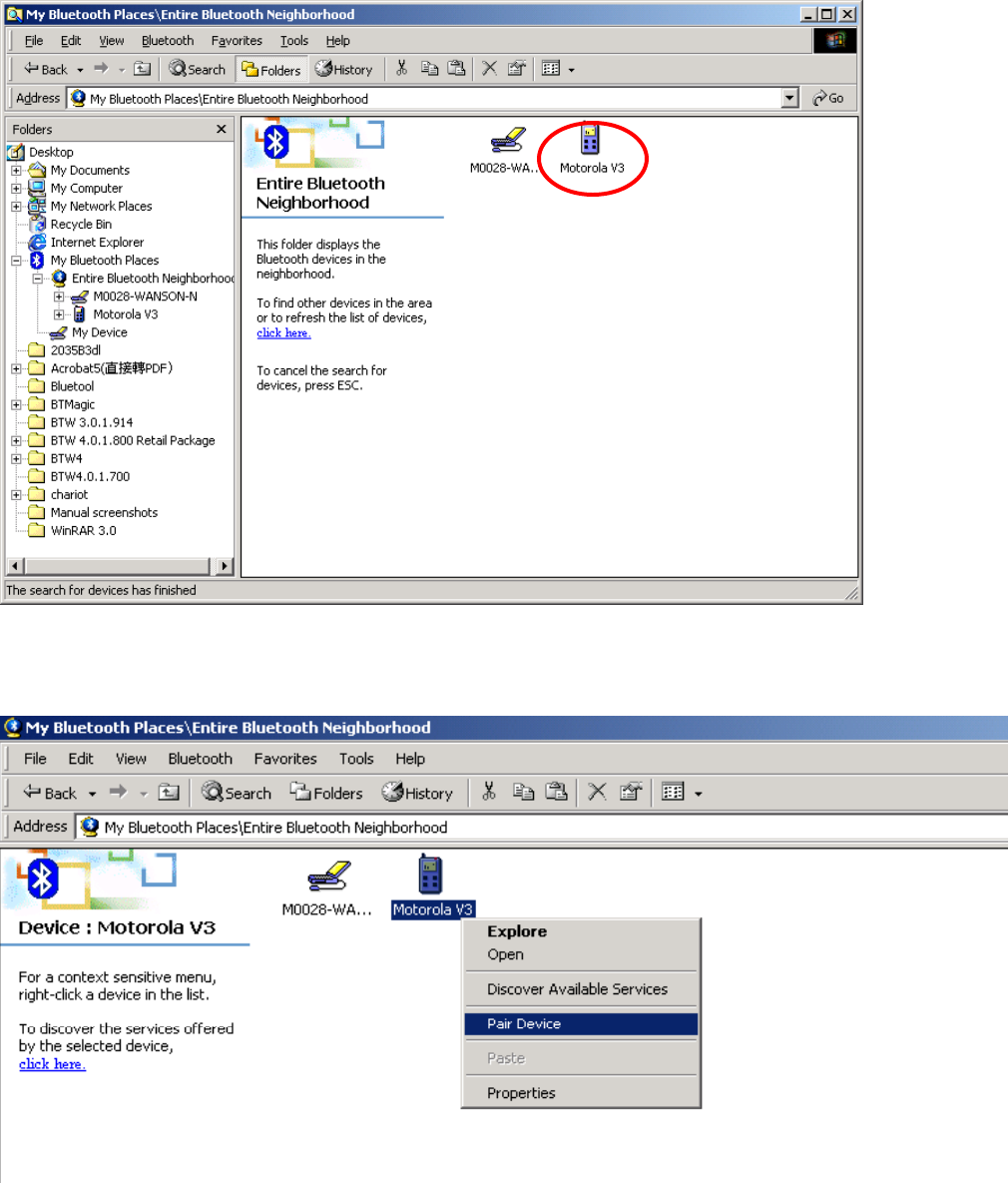Click Forward arrow in upper window toolbar
1008x1183 pixels.
pyautogui.click(x=101, y=69)
